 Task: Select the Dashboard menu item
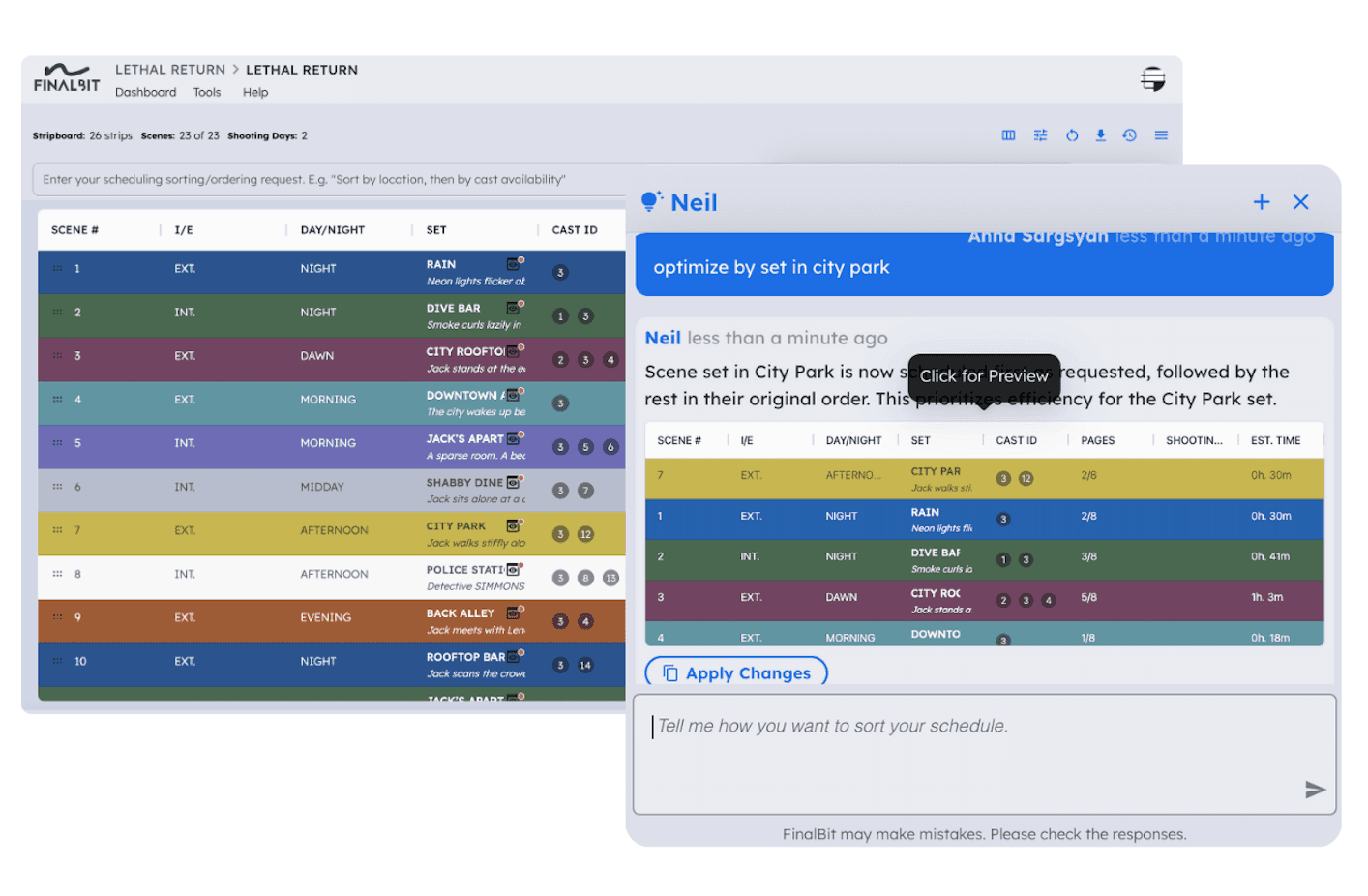click(145, 92)
